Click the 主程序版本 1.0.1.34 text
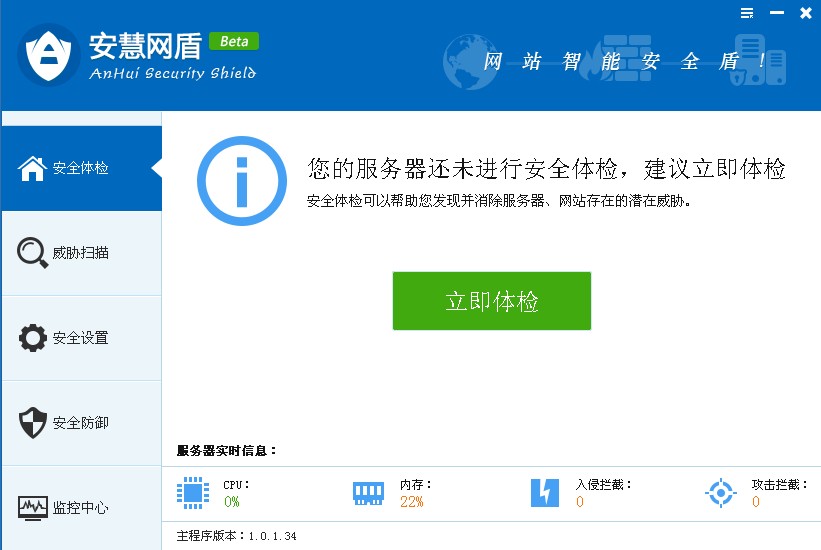 (237, 536)
